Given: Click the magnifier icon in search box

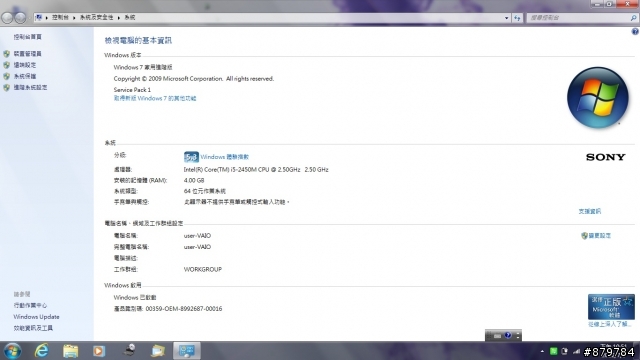Looking at the screenshot, I should (x=633, y=18).
